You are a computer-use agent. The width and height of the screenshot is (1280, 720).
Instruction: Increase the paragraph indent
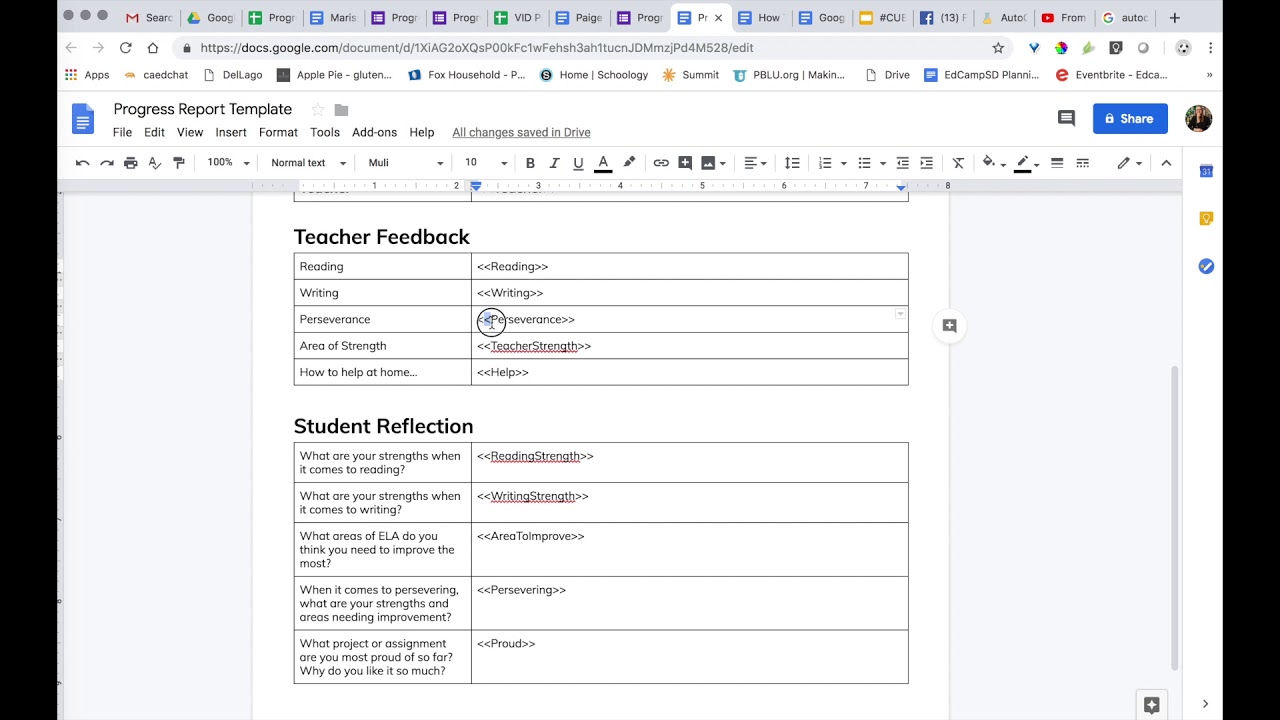pyautogui.click(x=926, y=163)
